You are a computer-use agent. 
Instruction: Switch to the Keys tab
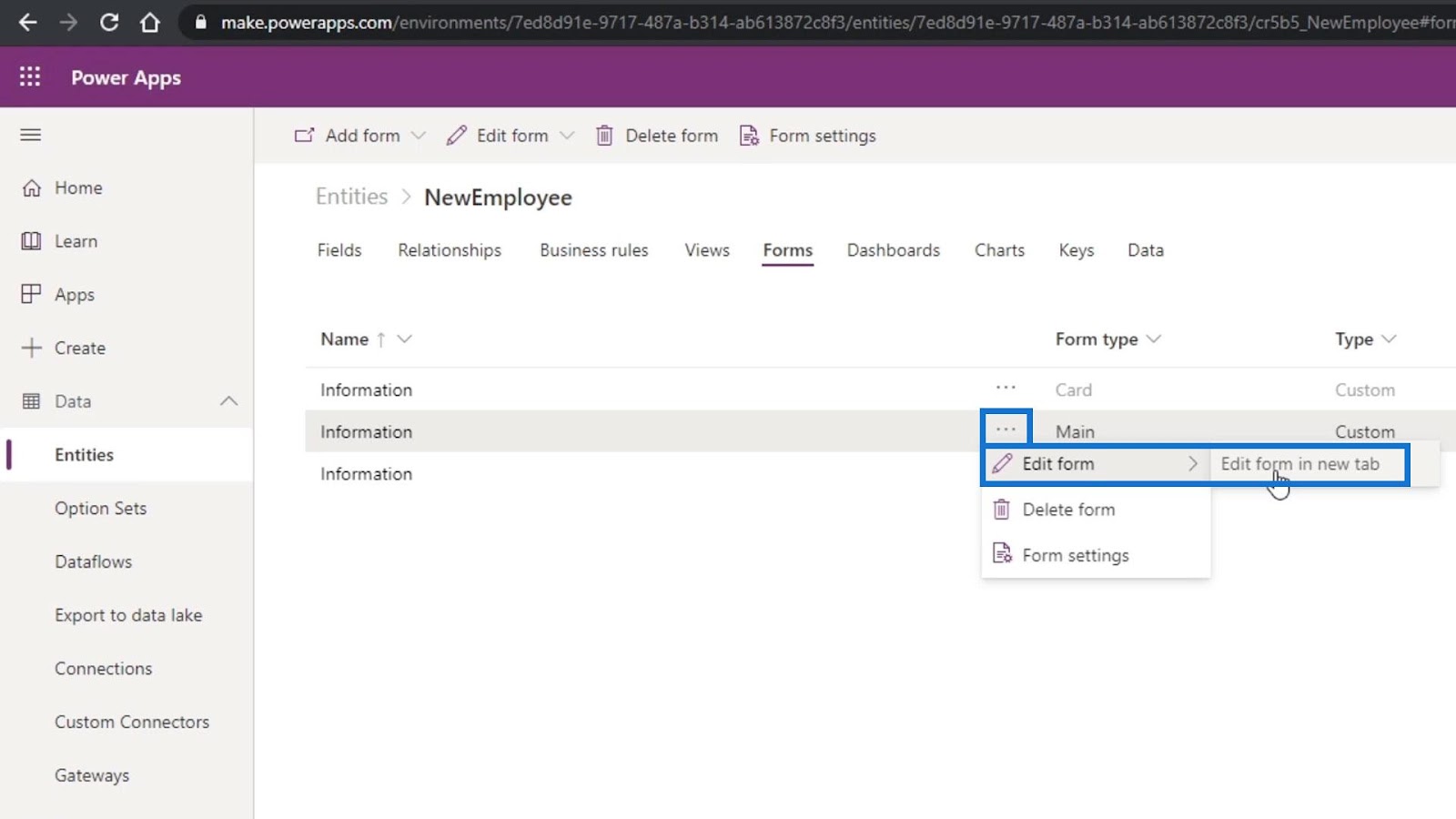(1077, 250)
